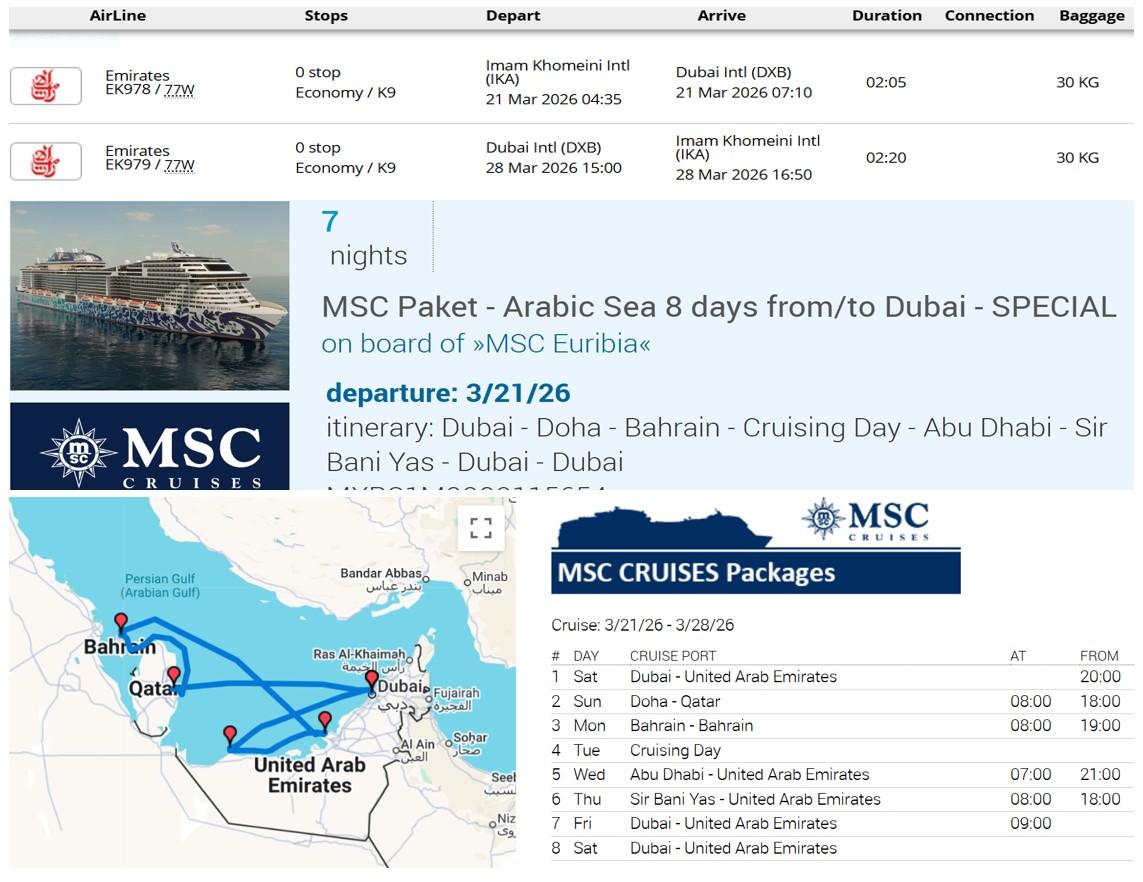Click the Emirates logo for flight EK979
The height and width of the screenshot is (882, 1143).
(46, 161)
